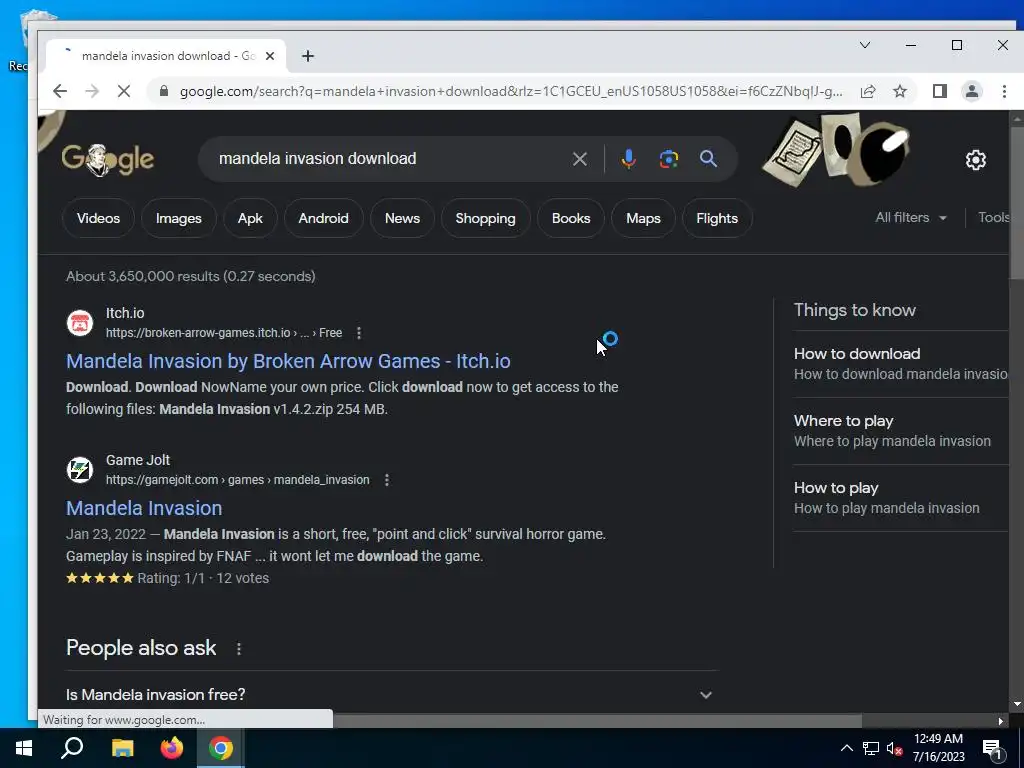Screen dimensions: 1024x768
Task: Open the All filters dropdown
Action: click(x=911, y=217)
